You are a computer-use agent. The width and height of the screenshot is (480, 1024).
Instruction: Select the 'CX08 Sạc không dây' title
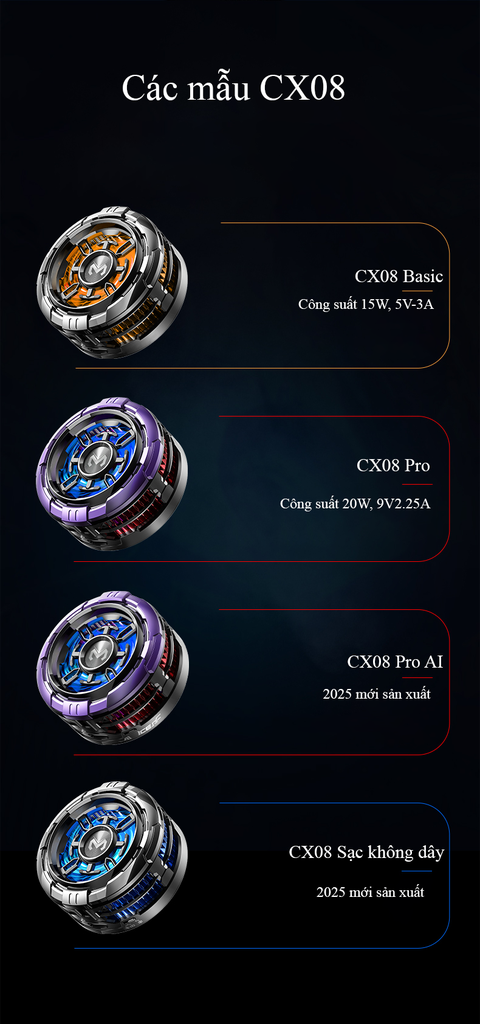click(366, 853)
